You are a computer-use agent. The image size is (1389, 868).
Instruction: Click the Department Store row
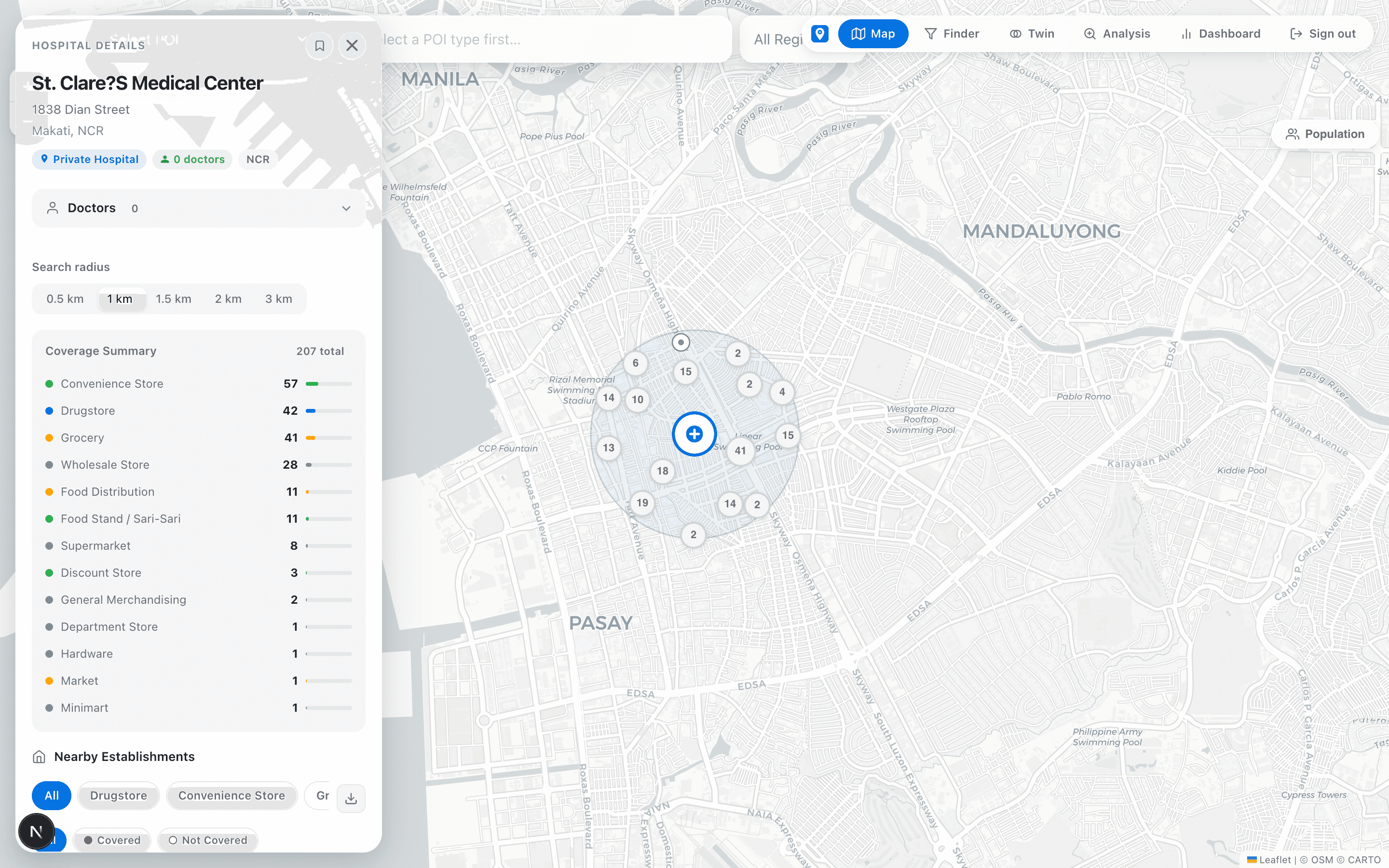point(199,627)
